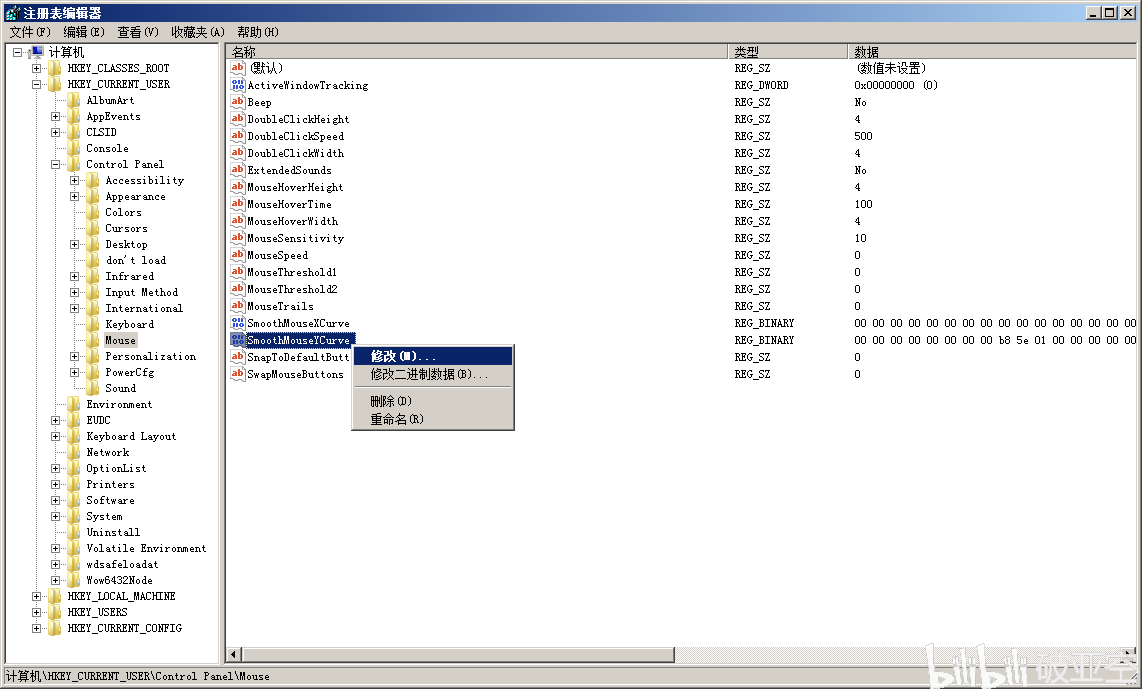The image size is (1142, 689).
Task: Click the ActiveWindowTracking DWORD value icon
Action: (x=237, y=85)
